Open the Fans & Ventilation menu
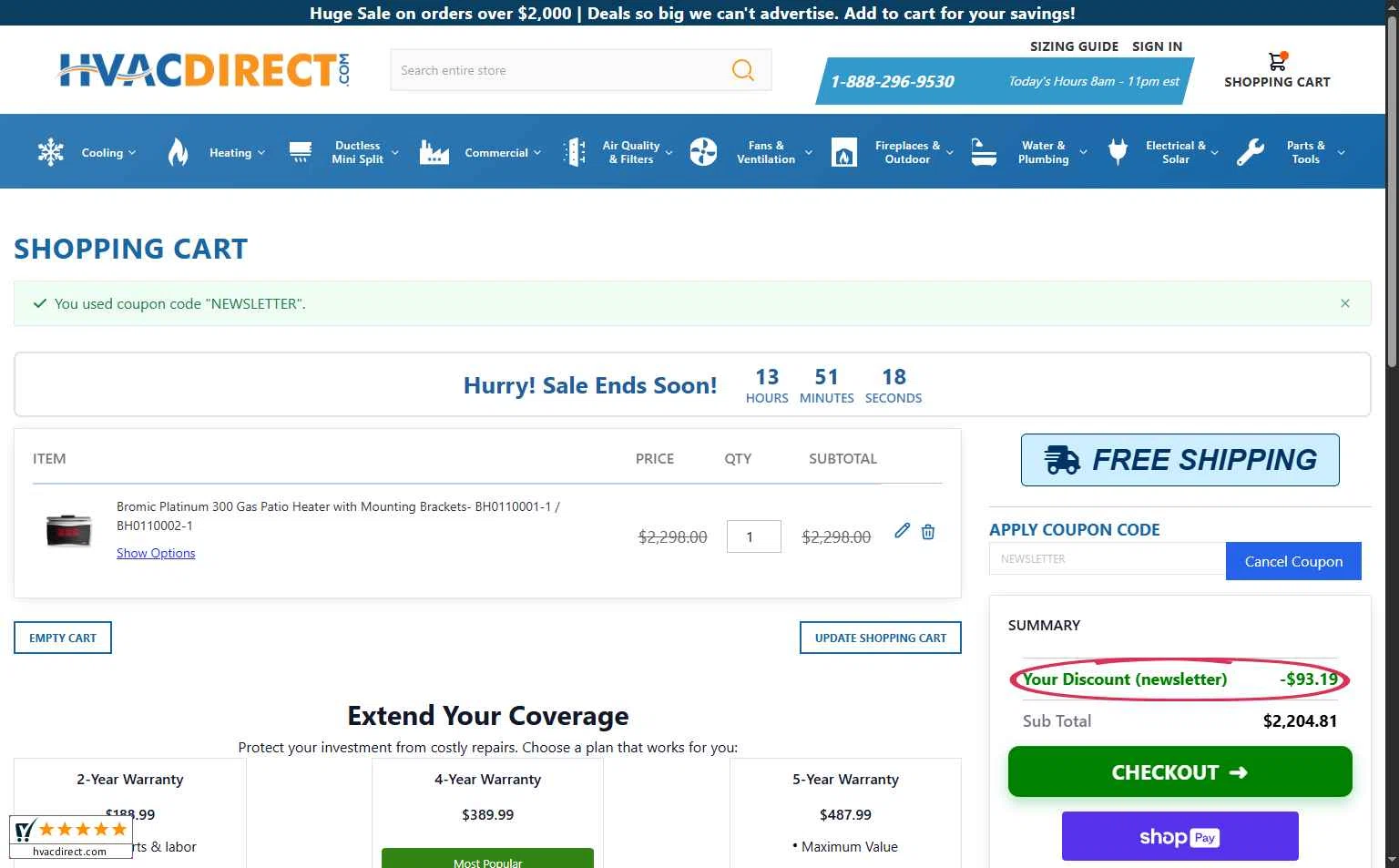Viewport: 1399px width, 868px height. [766, 152]
